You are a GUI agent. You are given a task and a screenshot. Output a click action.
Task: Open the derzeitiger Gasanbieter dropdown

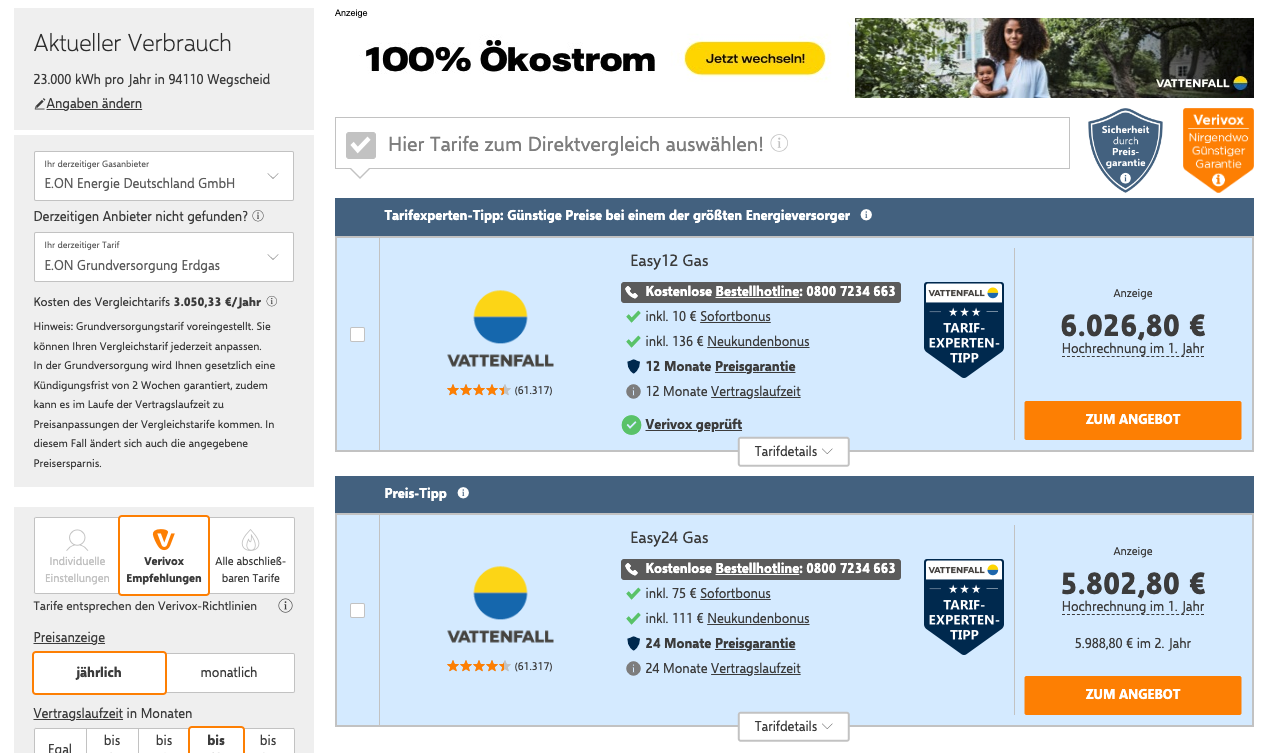coord(164,176)
